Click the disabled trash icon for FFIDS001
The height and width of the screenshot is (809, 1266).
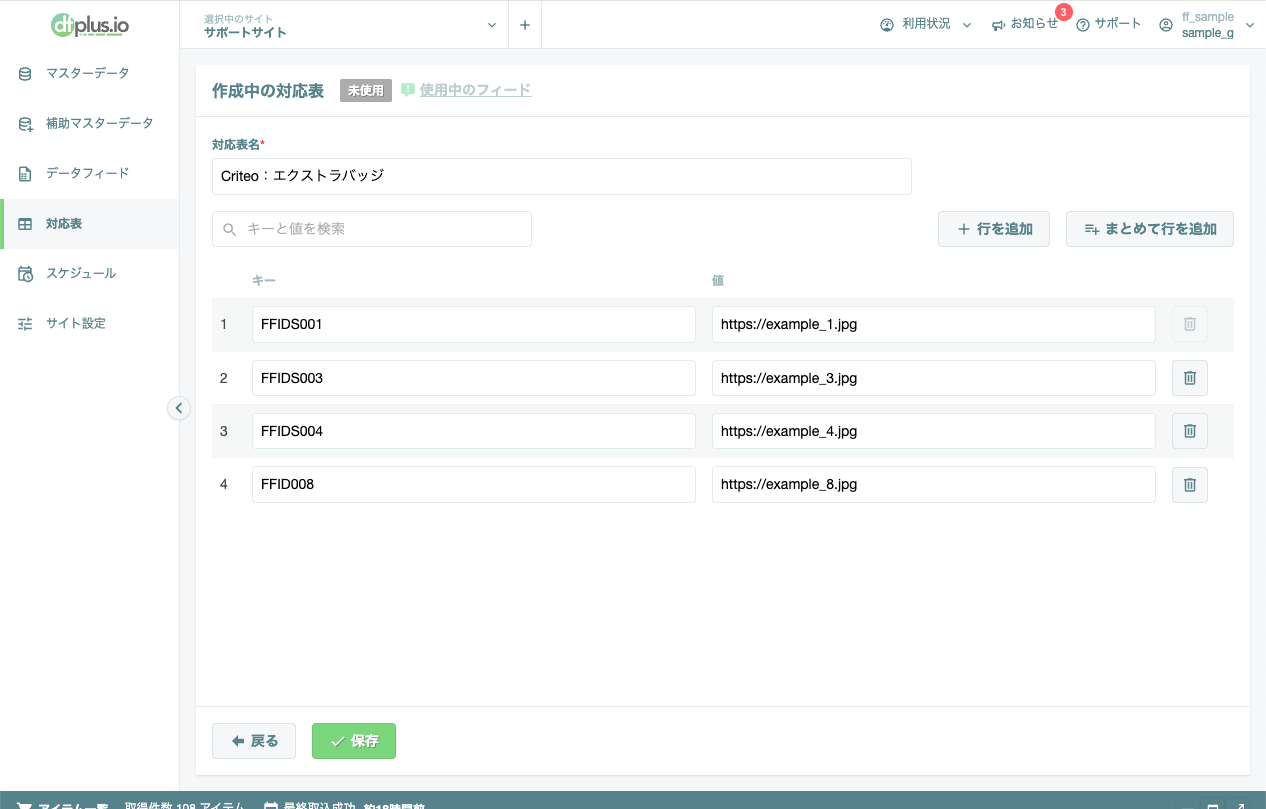(1190, 324)
